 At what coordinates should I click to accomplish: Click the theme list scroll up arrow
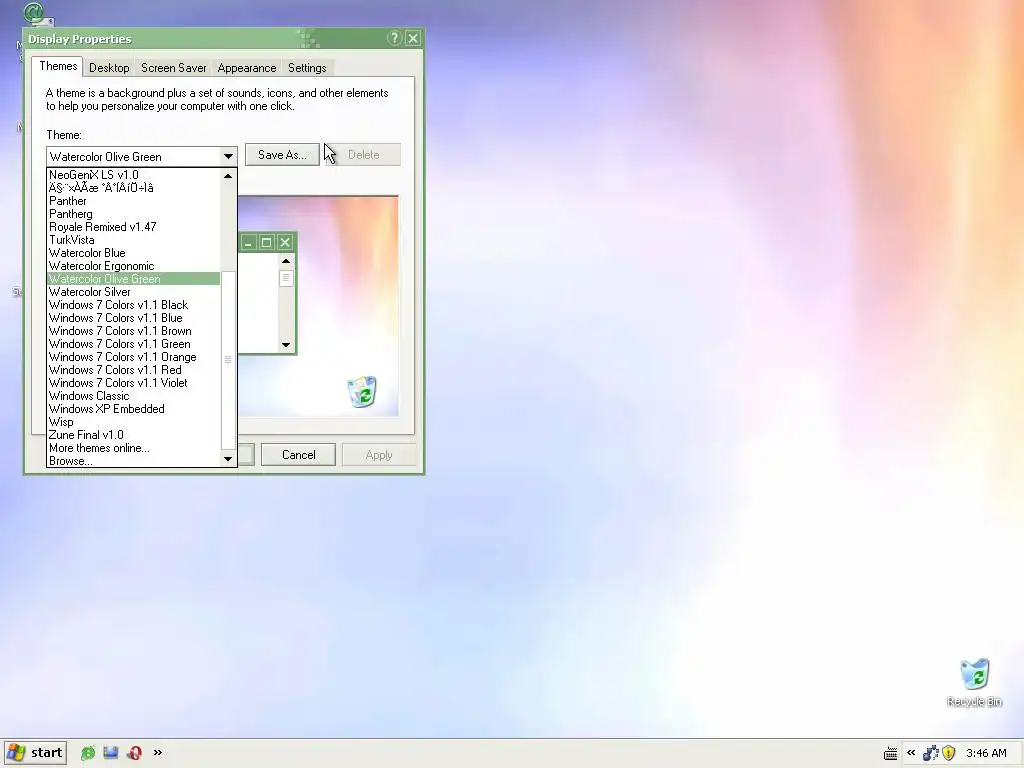pyautogui.click(x=228, y=176)
